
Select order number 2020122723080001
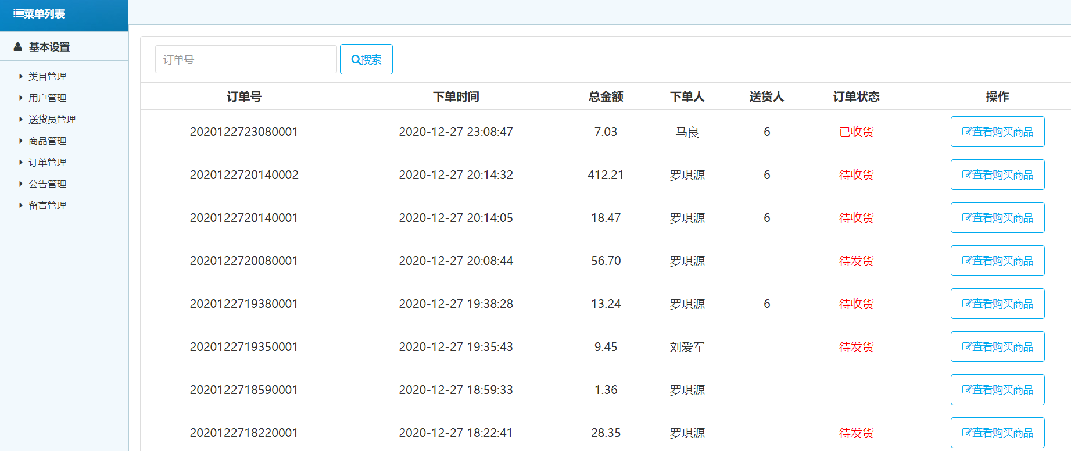click(x=244, y=132)
